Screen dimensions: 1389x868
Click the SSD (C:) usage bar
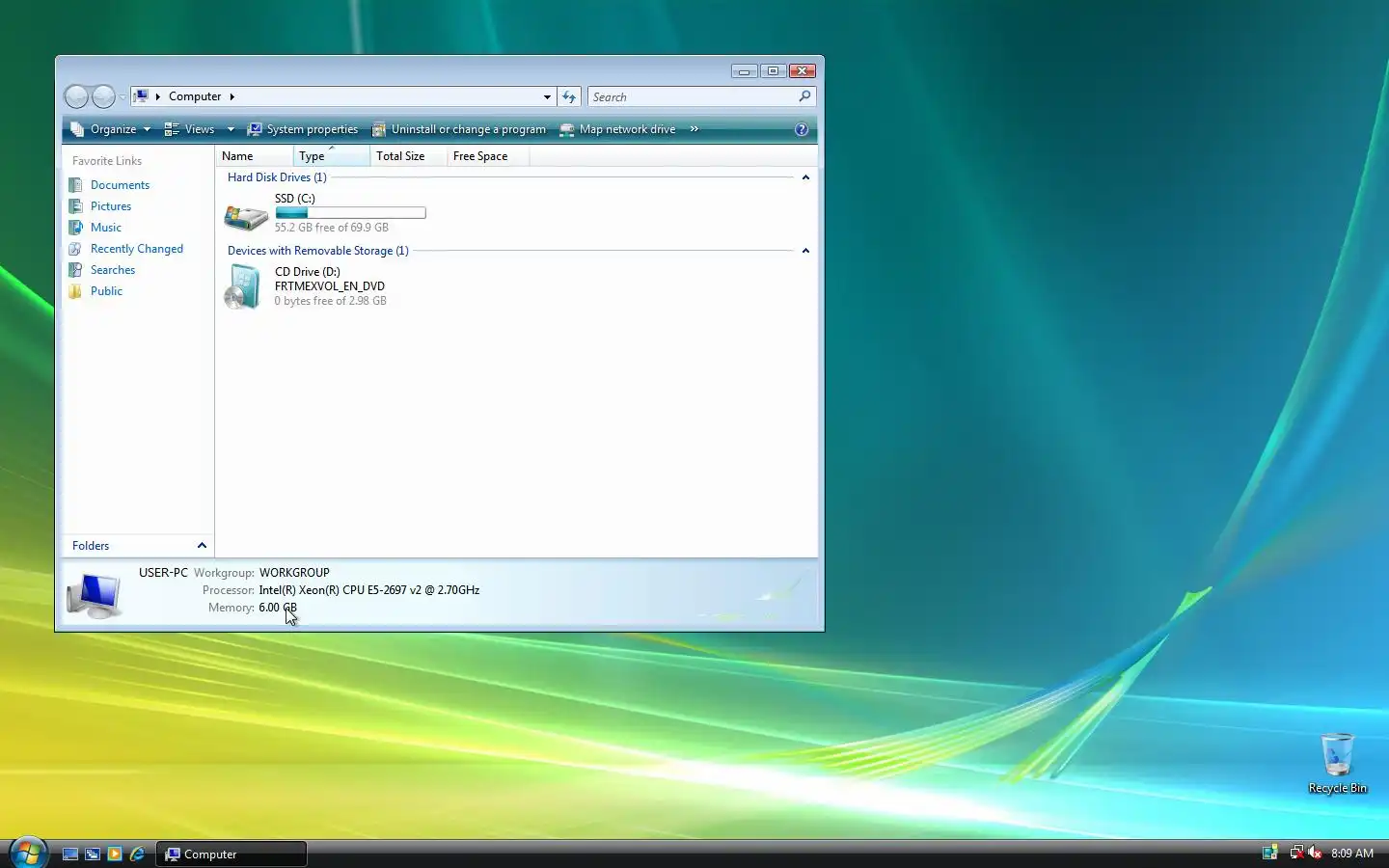[x=350, y=213]
